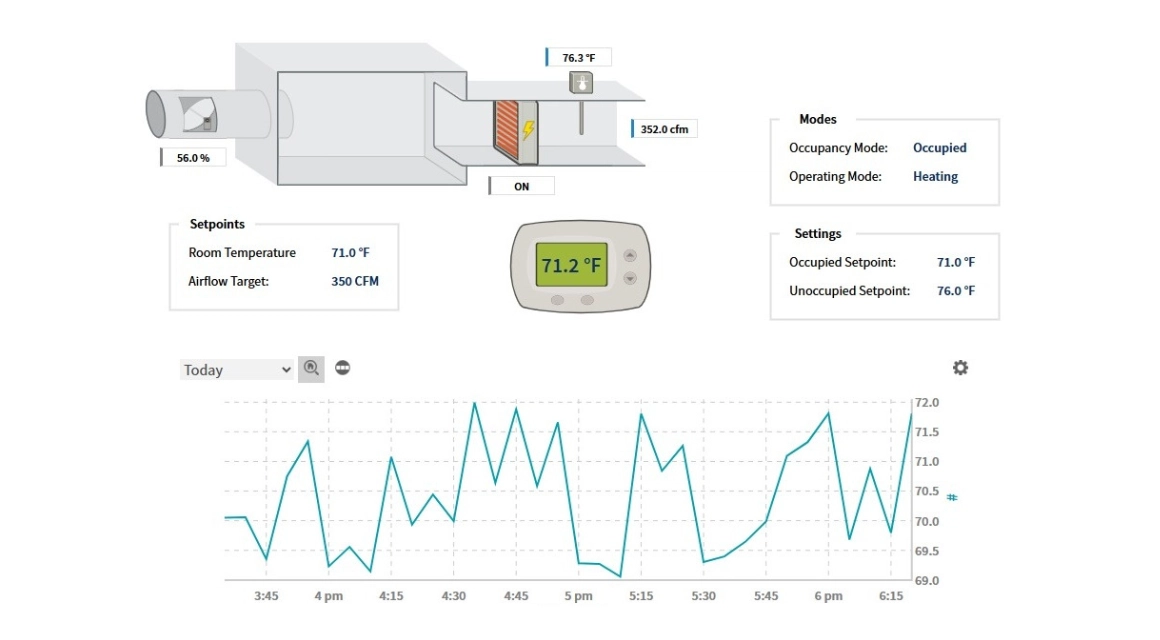
Task: Click the right oval button on thermostat
Action: click(x=587, y=300)
